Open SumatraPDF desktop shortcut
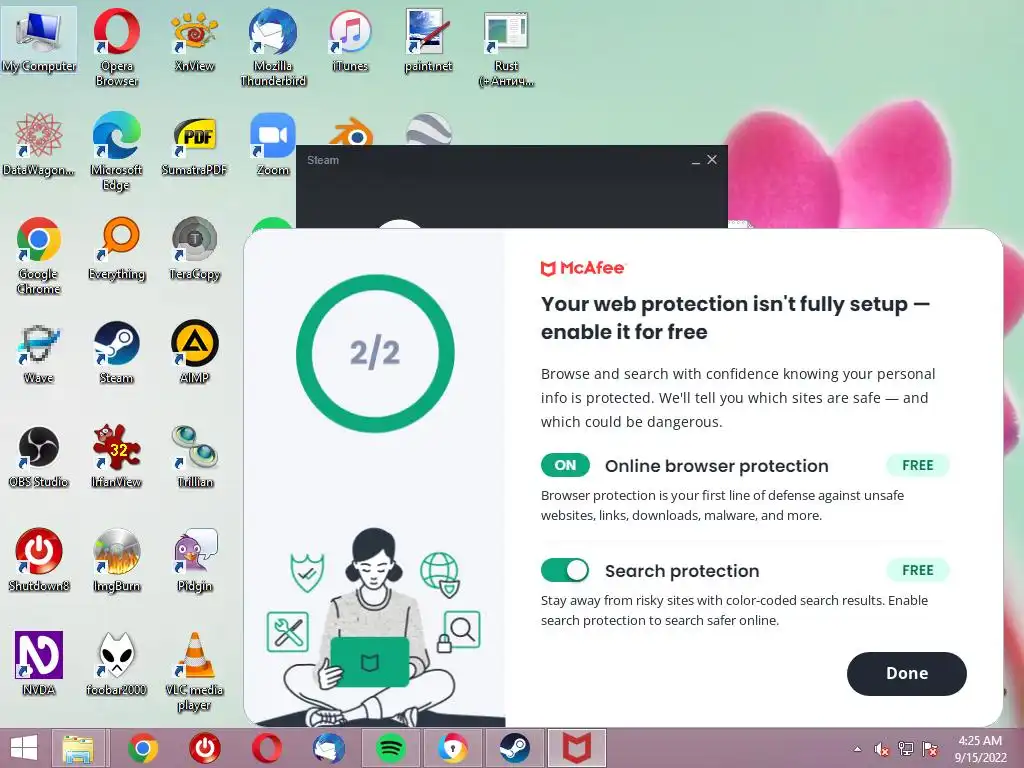The image size is (1024, 768). [x=194, y=145]
